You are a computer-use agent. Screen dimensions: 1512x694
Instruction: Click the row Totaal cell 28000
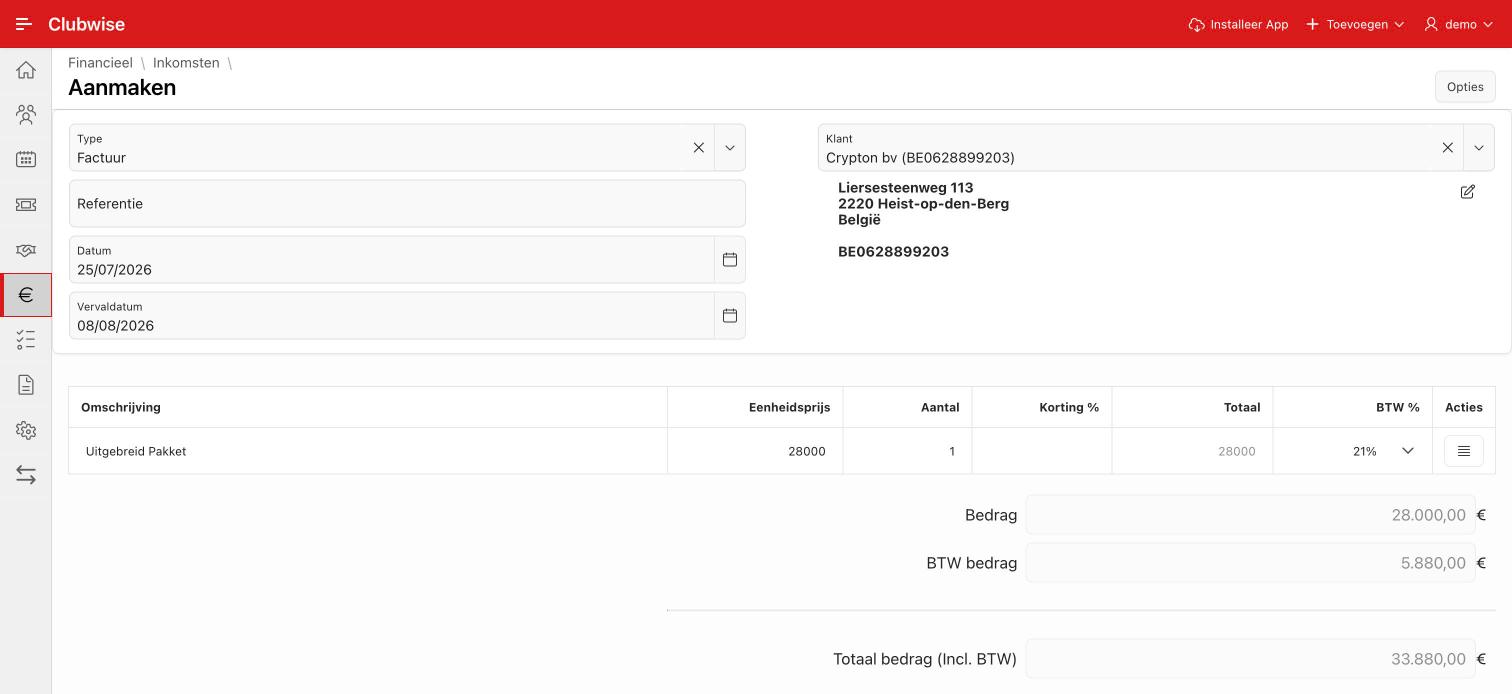[x=1192, y=451]
